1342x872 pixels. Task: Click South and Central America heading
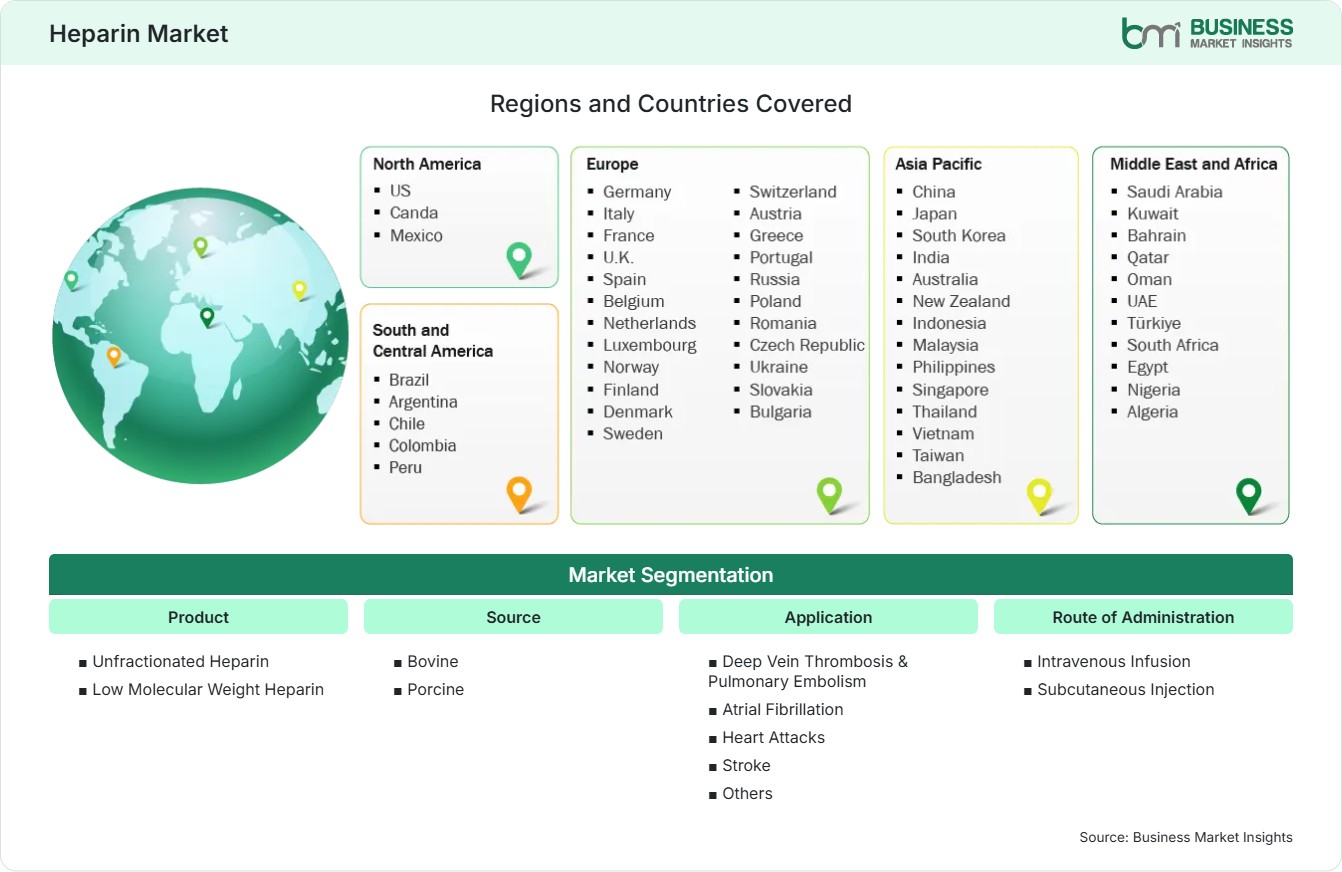[433, 340]
